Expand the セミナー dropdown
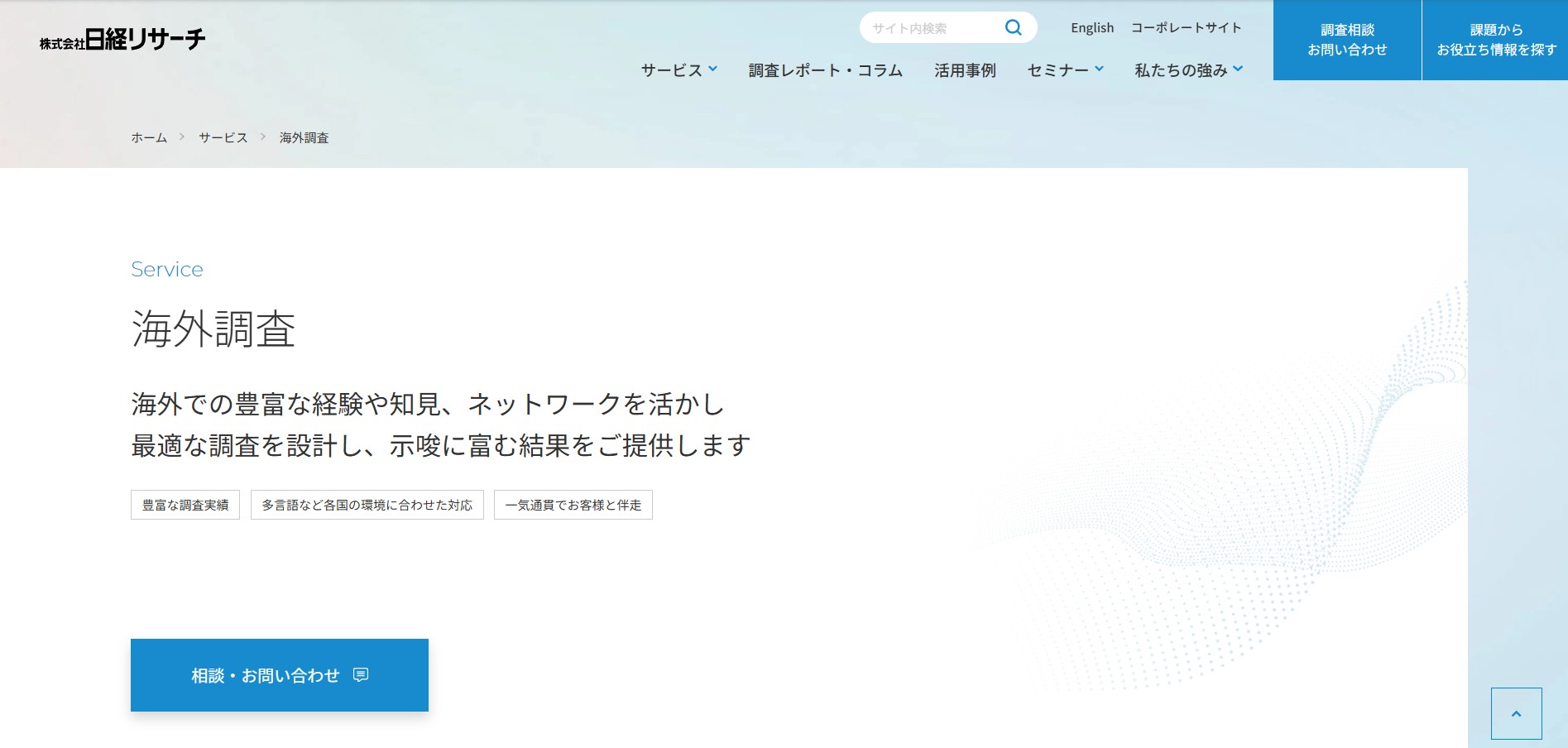Screen dimensions: 1568x748 (x=1065, y=70)
